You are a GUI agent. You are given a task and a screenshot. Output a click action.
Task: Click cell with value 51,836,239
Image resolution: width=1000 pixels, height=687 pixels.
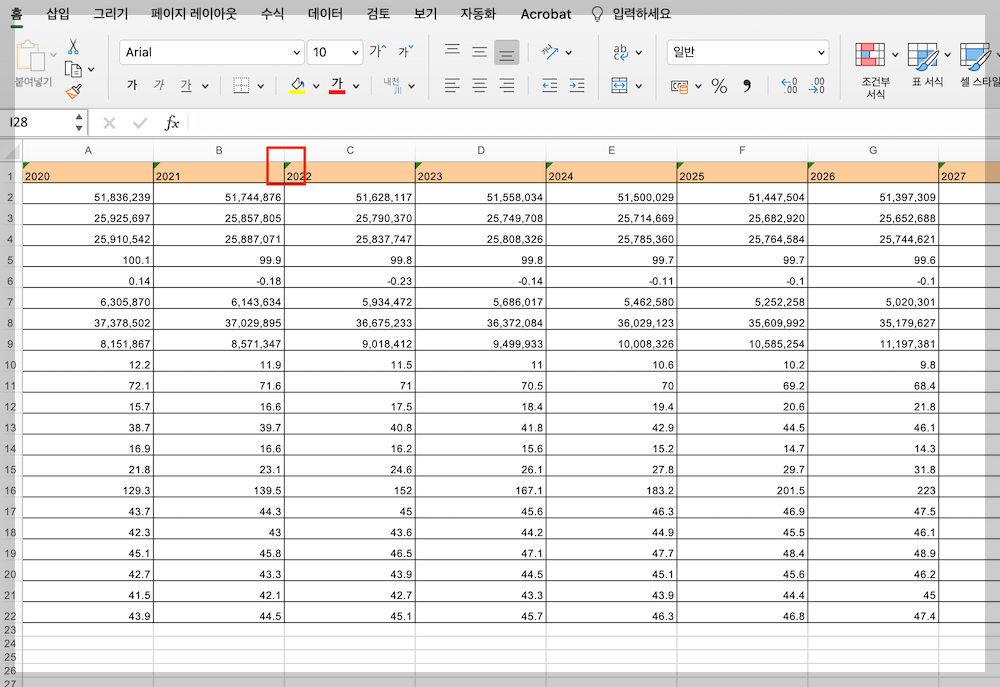coord(88,195)
